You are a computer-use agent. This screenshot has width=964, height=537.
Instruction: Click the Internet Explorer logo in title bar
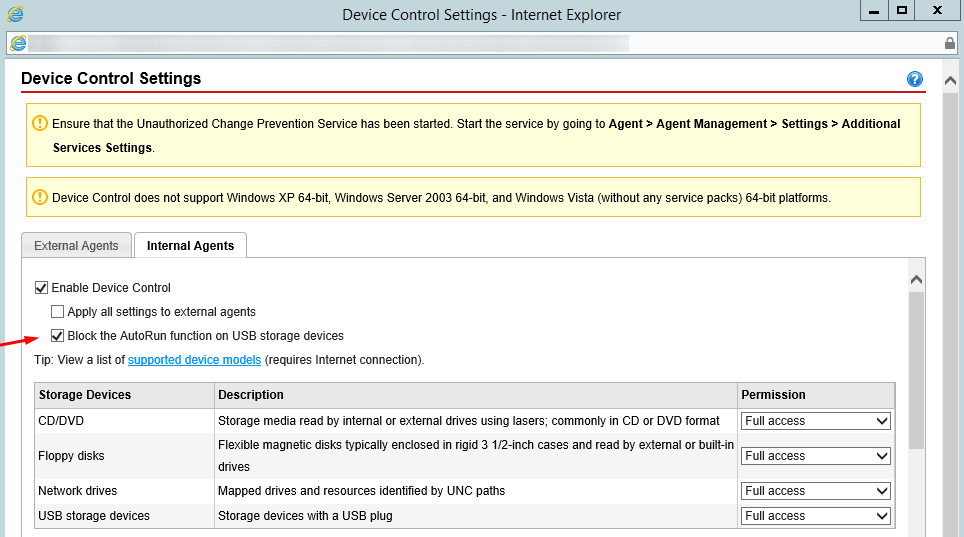(x=15, y=14)
